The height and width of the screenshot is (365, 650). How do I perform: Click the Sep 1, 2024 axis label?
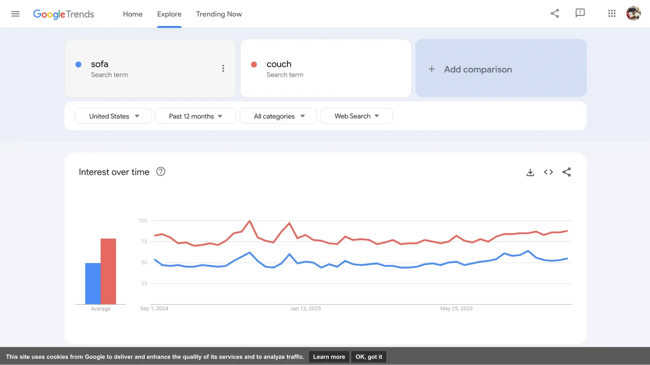154,309
